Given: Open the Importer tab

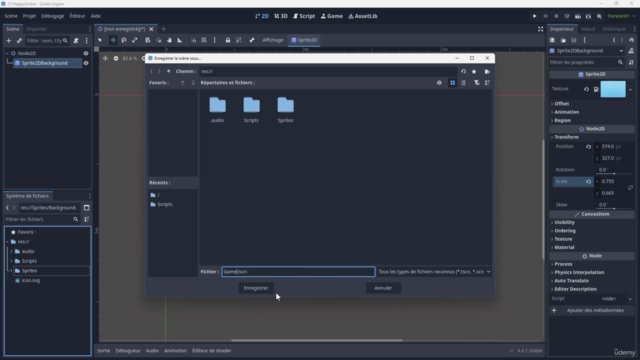Looking at the screenshot, I should (36, 29).
